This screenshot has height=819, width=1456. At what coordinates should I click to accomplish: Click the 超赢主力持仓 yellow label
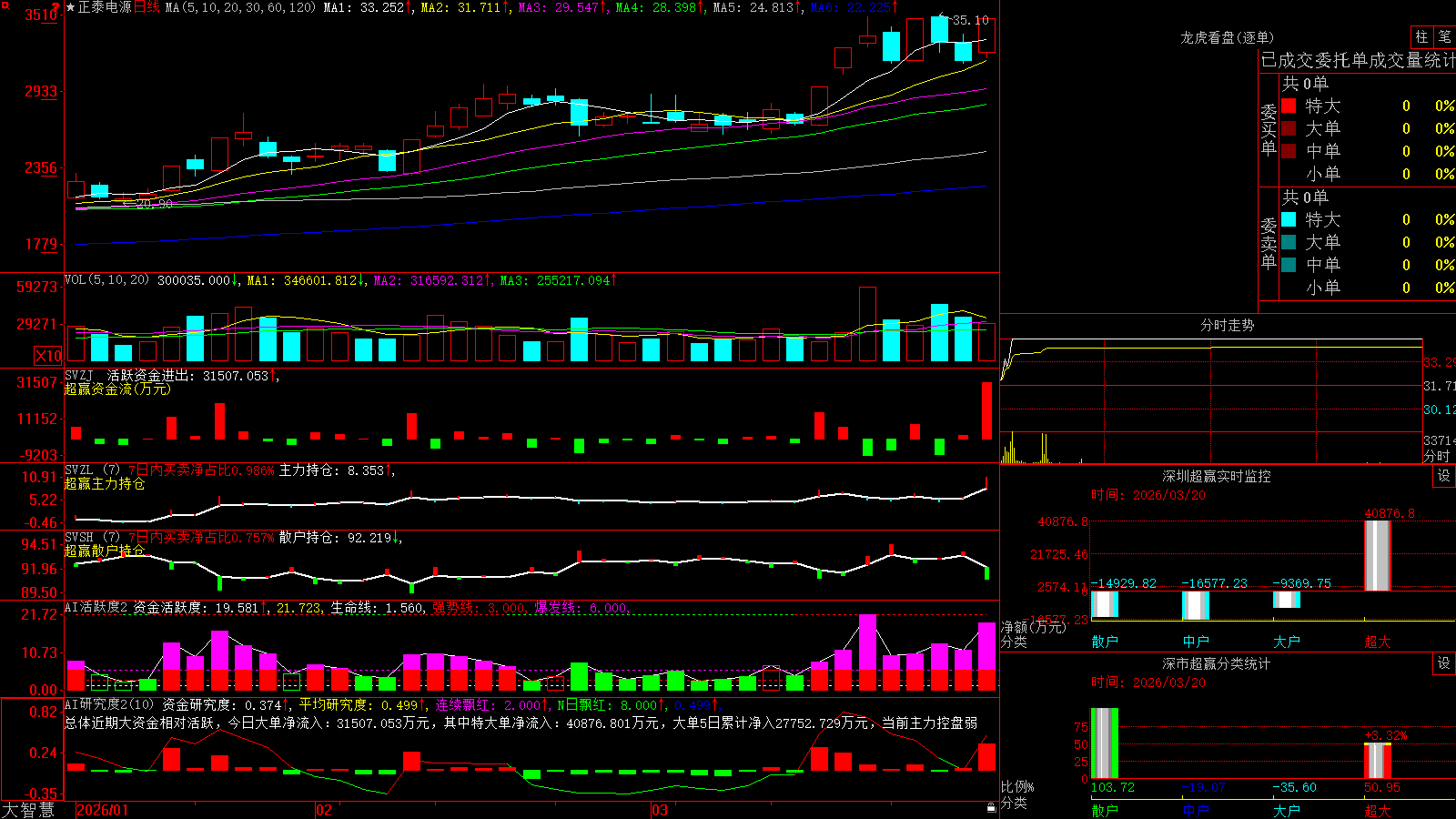tap(105, 483)
